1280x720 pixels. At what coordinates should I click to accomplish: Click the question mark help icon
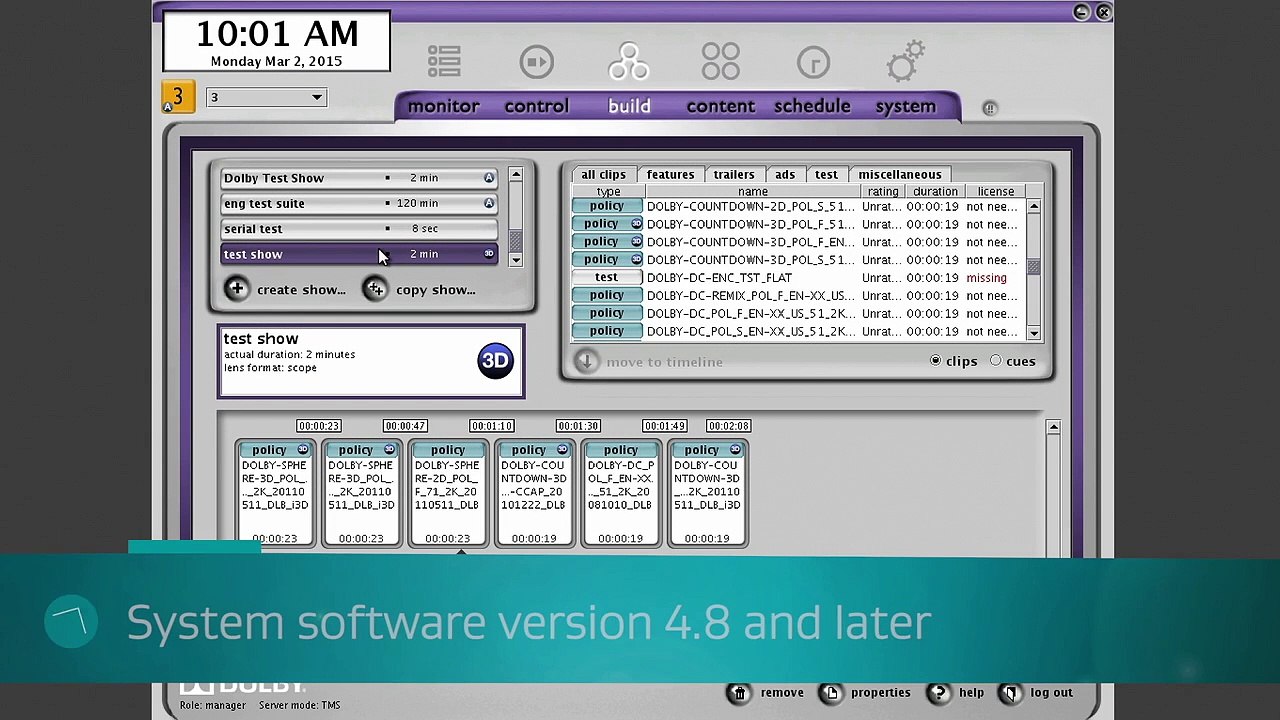tap(939, 692)
